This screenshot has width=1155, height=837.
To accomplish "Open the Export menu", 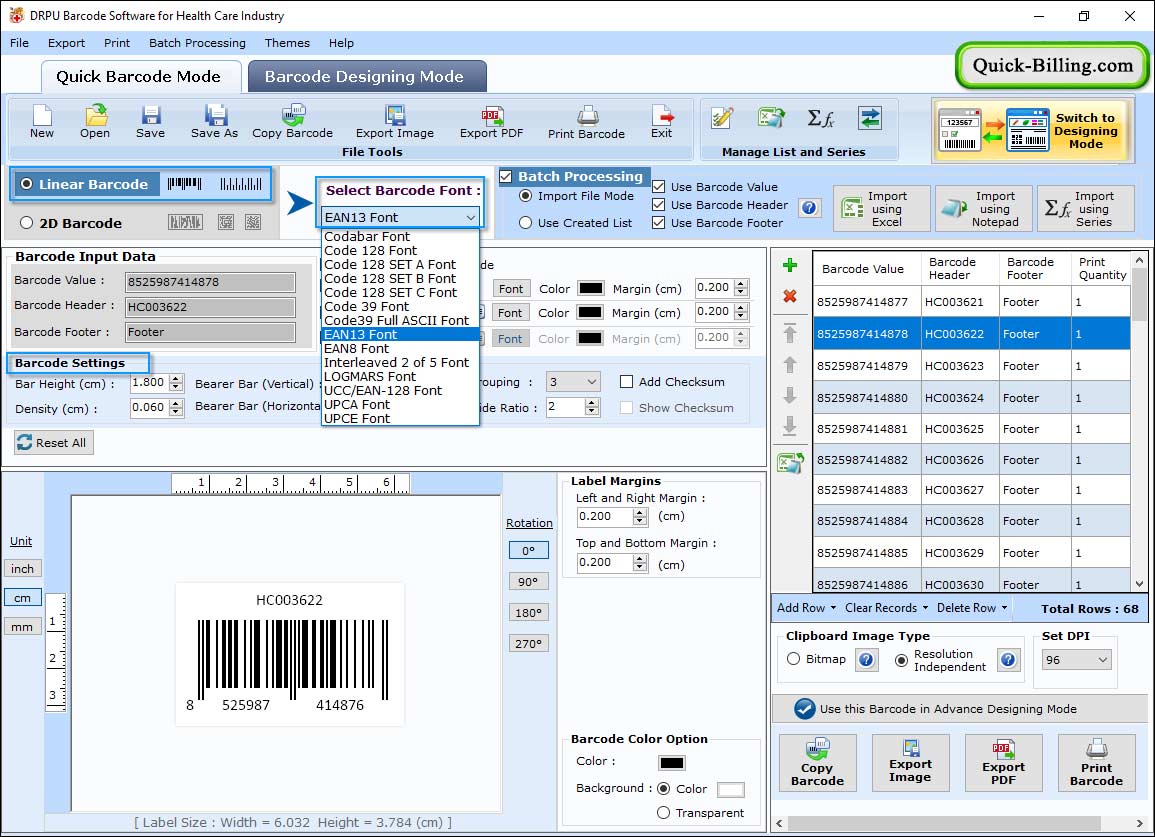I will [66, 43].
